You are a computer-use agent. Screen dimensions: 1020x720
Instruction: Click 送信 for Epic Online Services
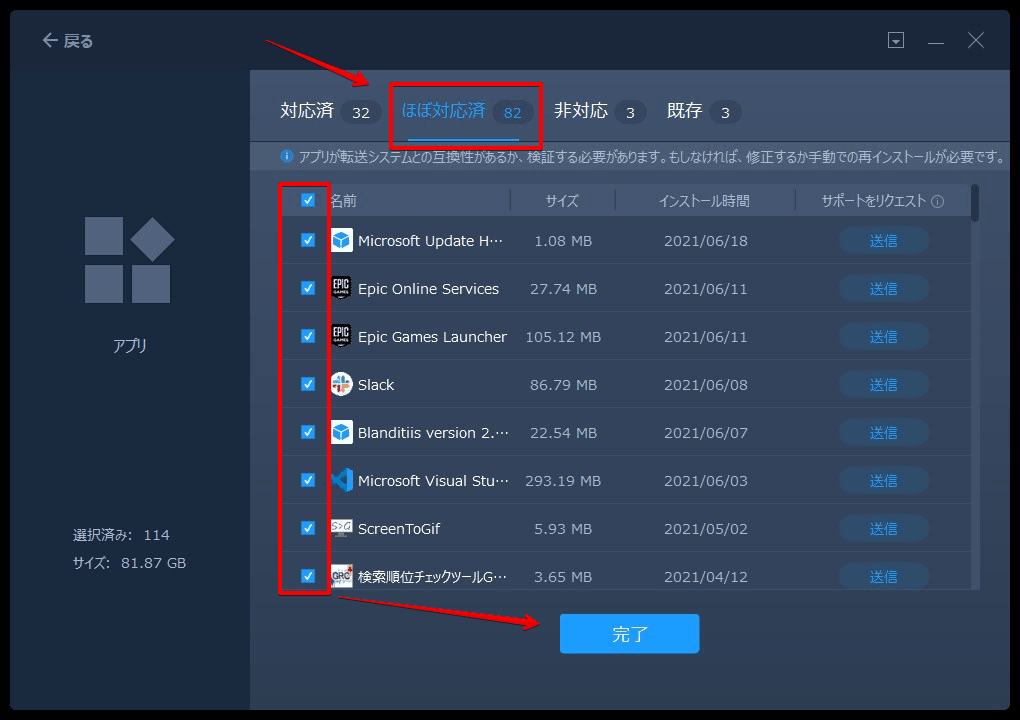point(883,289)
